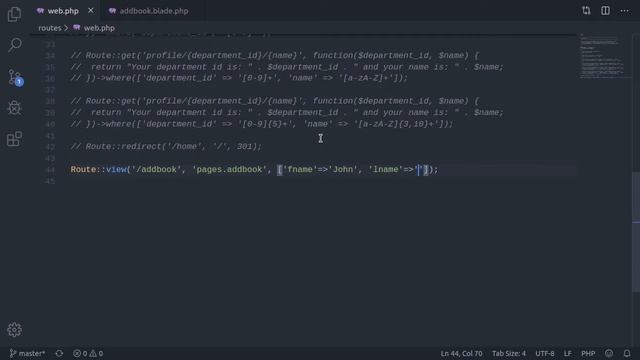Click 'pages.addbook' string on line 44
Screen dimensions: 640x360
tap(229, 170)
